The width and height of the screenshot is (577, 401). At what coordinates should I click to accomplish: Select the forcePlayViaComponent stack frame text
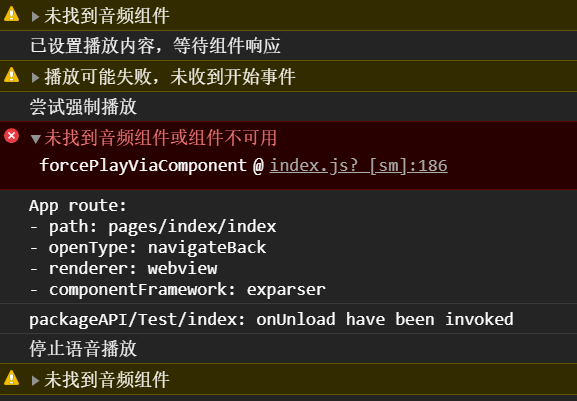[x=143, y=166]
